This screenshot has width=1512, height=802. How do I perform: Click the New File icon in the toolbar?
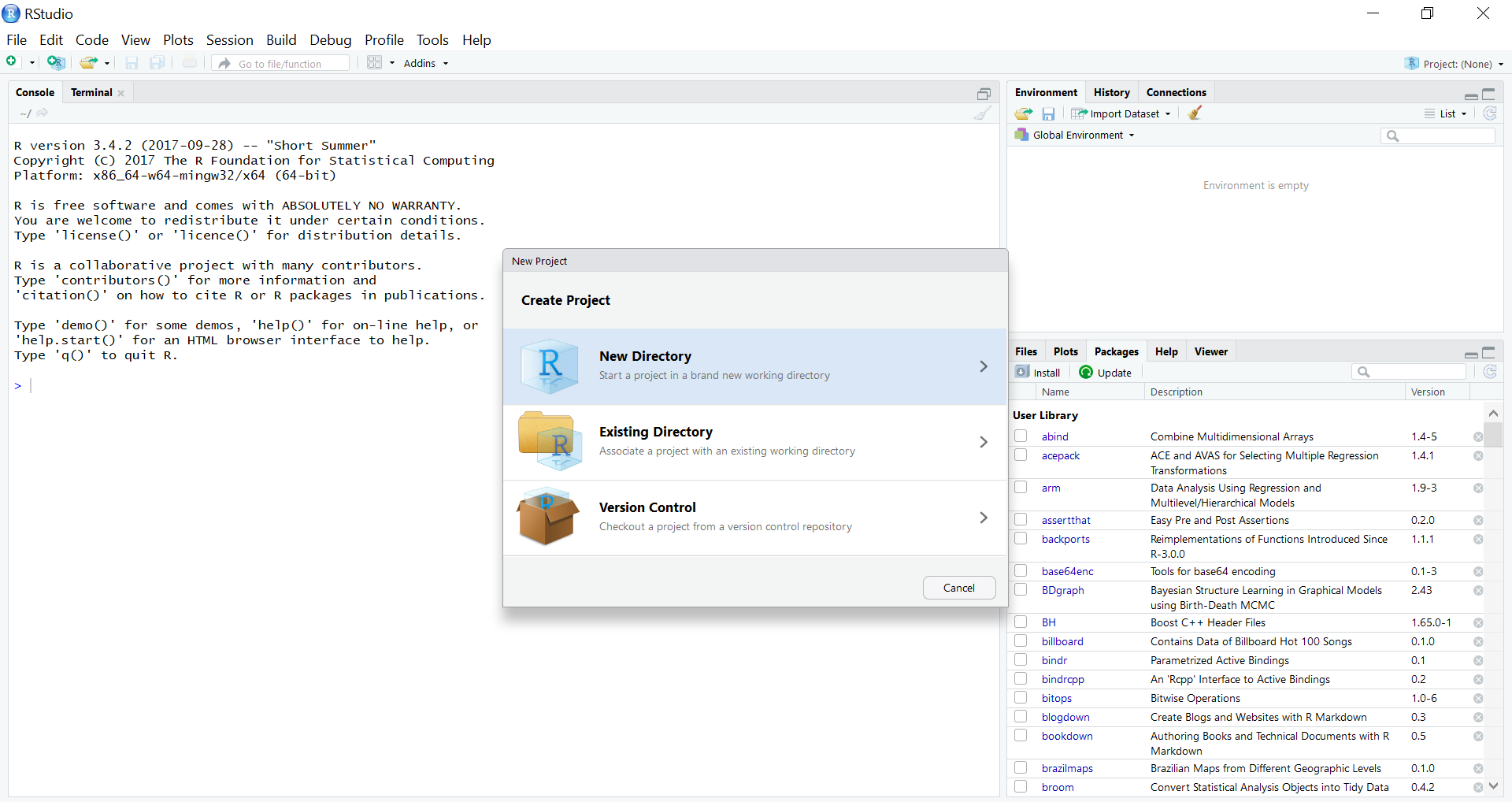13,62
